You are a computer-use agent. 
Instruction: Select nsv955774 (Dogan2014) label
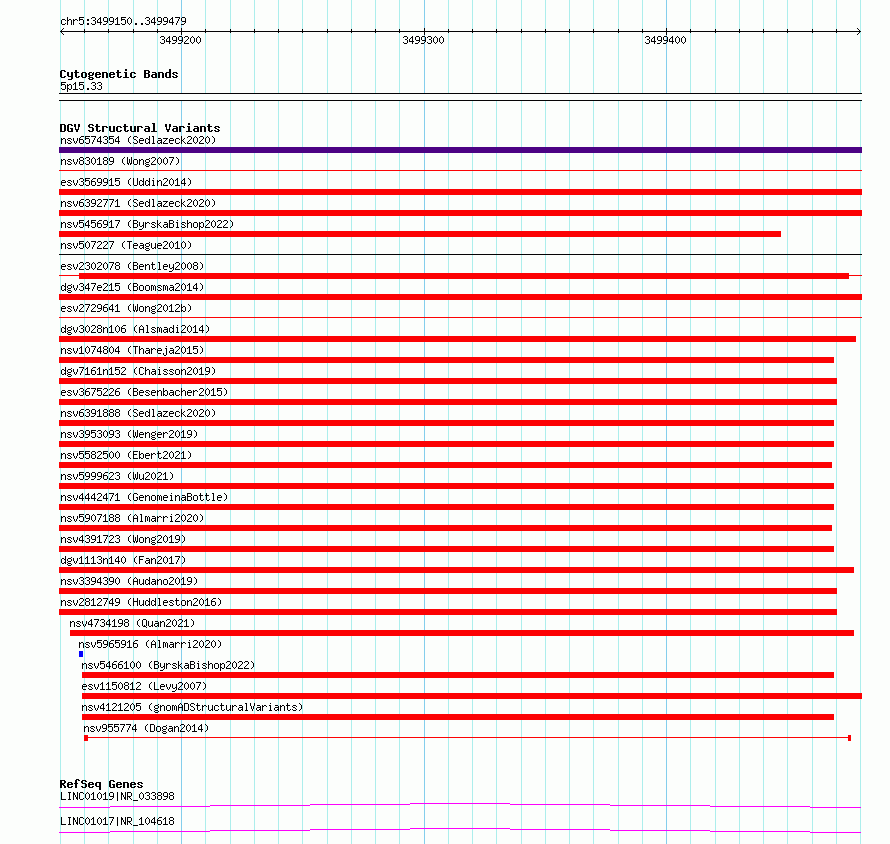(x=146, y=728)
